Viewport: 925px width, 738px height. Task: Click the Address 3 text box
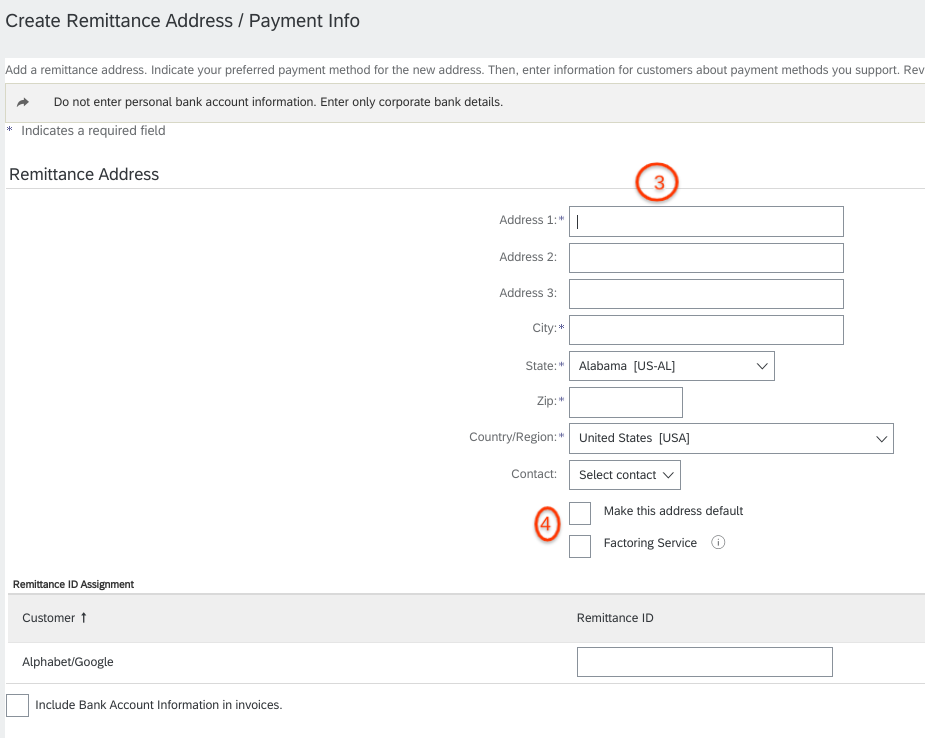pyautogui.click(x=705, y=293)
